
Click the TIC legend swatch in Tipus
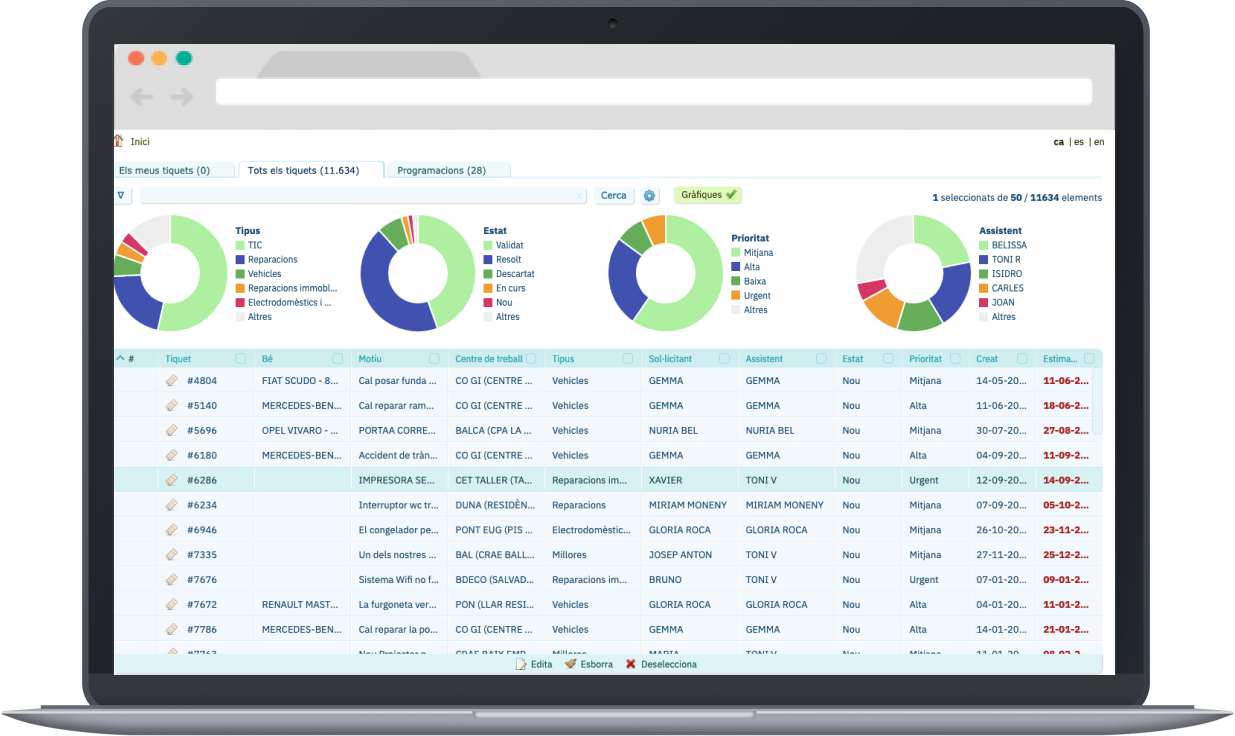coord(240,245)
